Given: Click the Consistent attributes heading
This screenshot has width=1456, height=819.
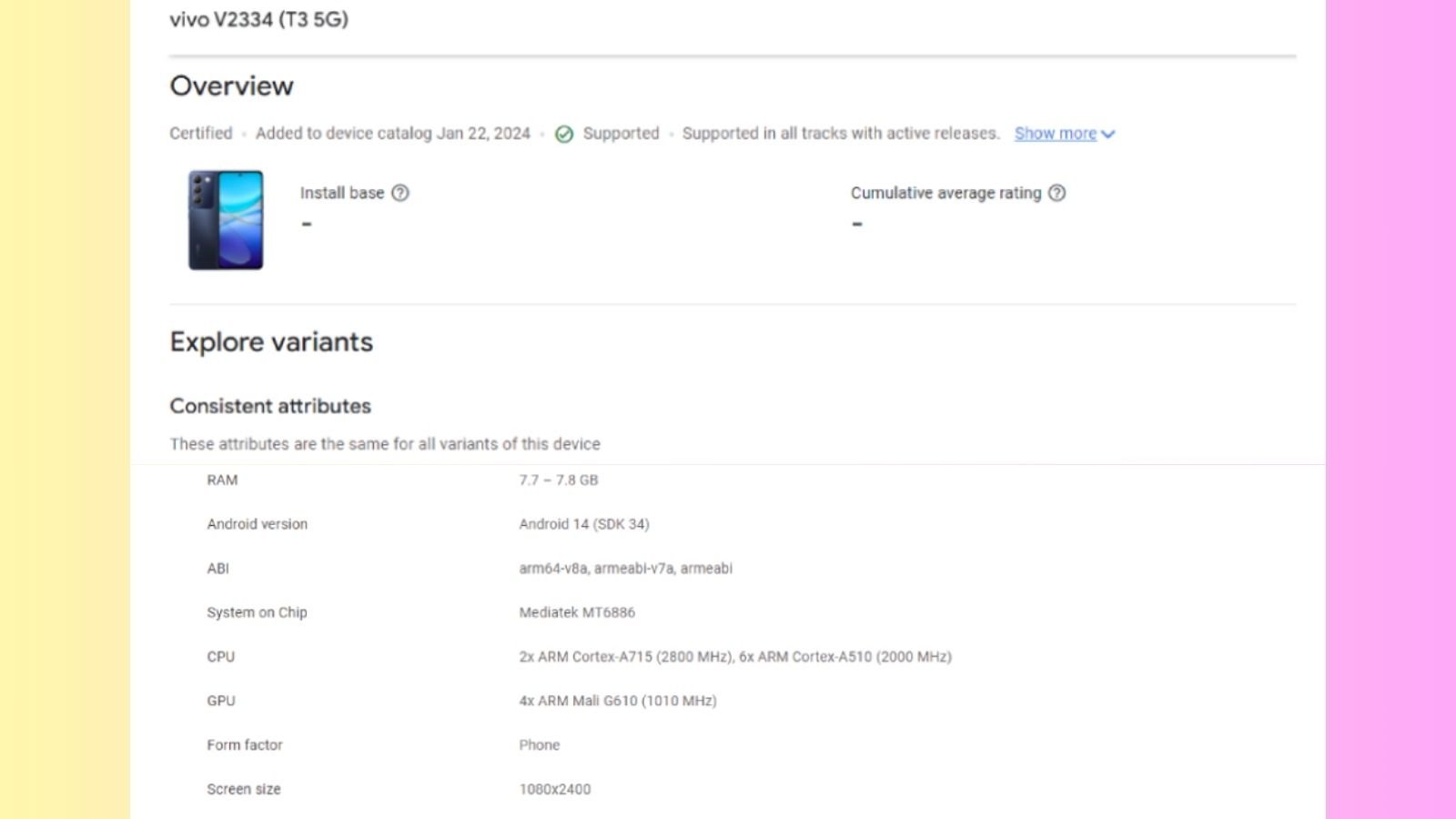Looking at the screenshot, I should coord(270,406).
